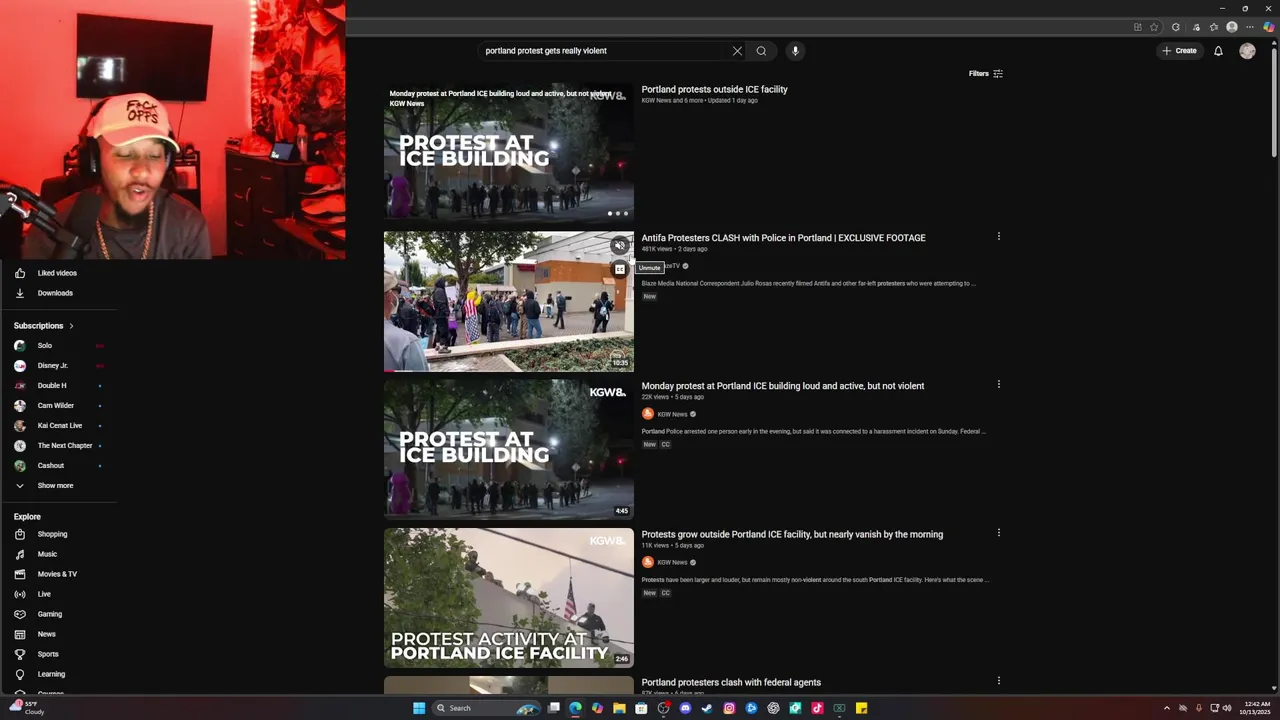
Task: Open the Cam Wilder subscription
Action: click(58, 406)
